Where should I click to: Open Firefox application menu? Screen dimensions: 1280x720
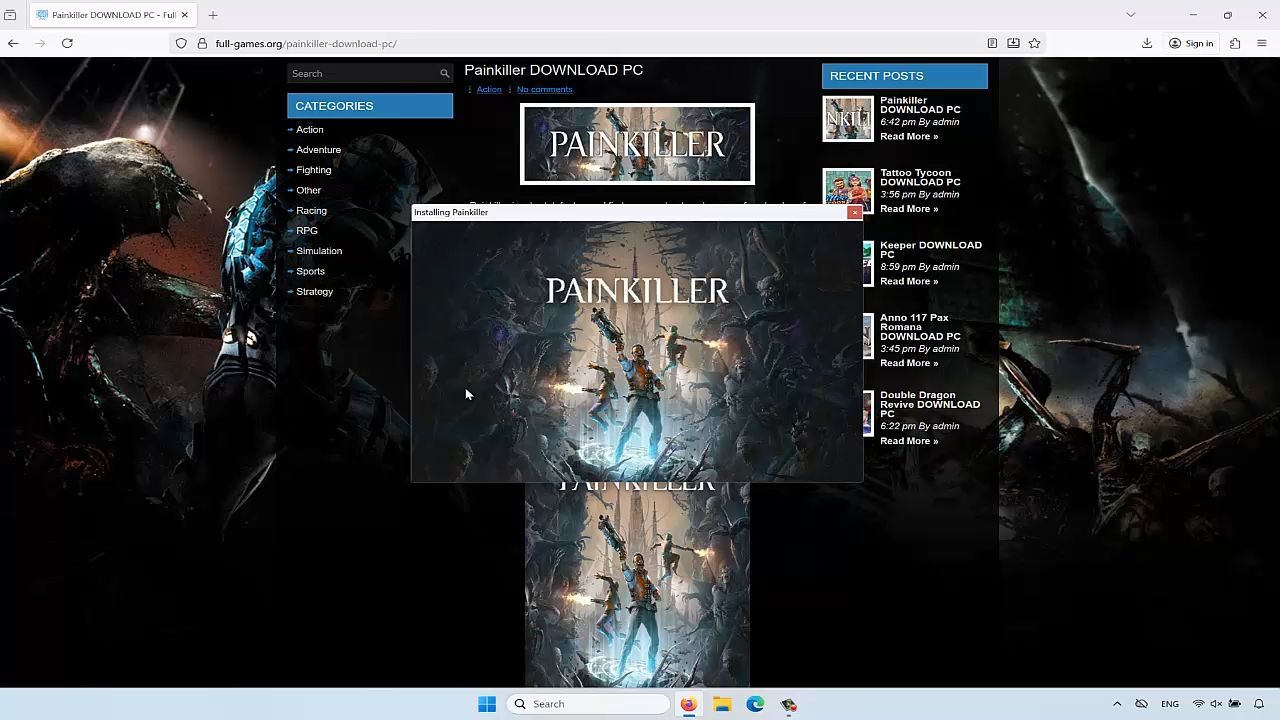coord(1261,43)
